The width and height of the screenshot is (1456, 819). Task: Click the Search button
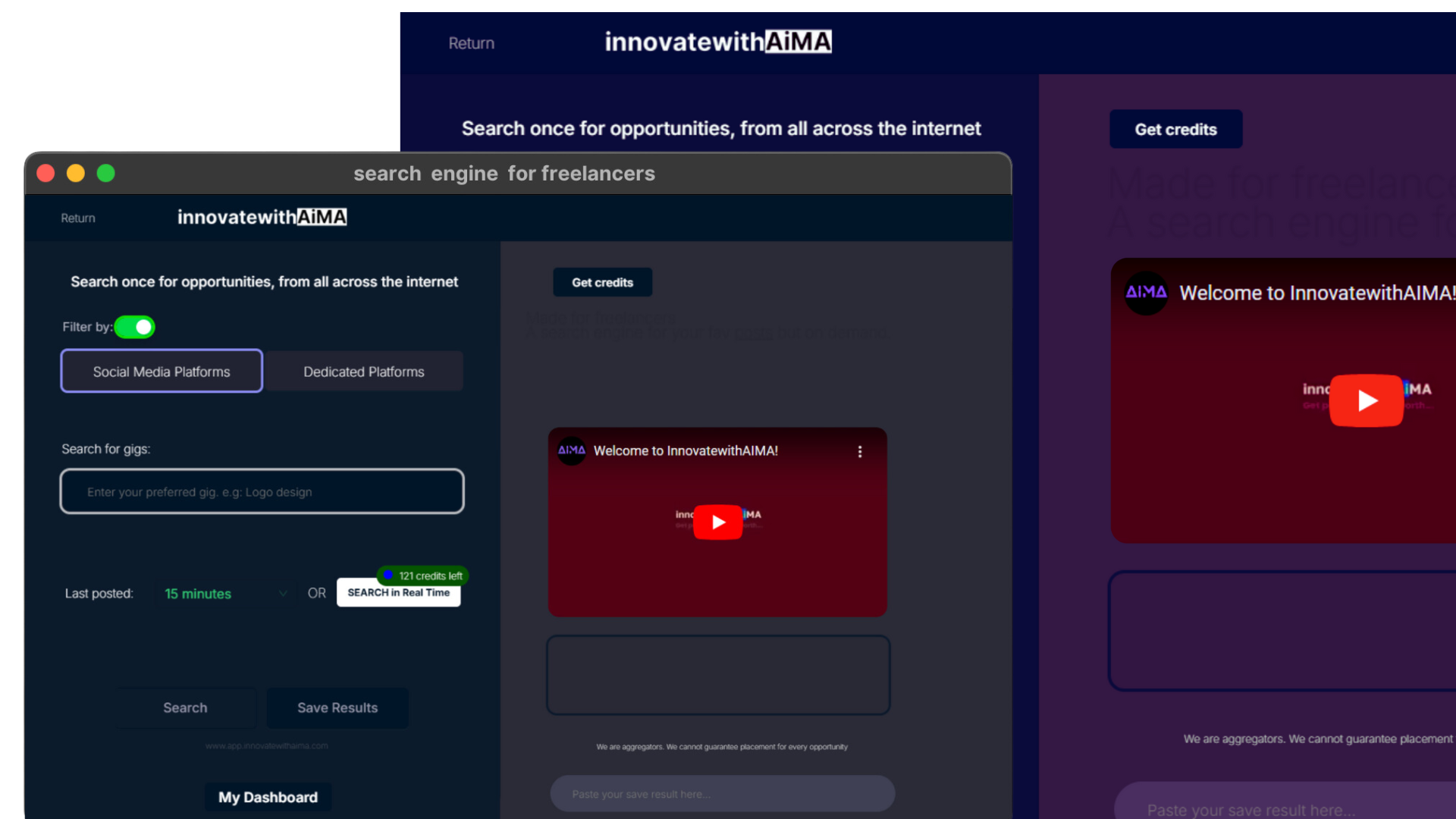185,708
